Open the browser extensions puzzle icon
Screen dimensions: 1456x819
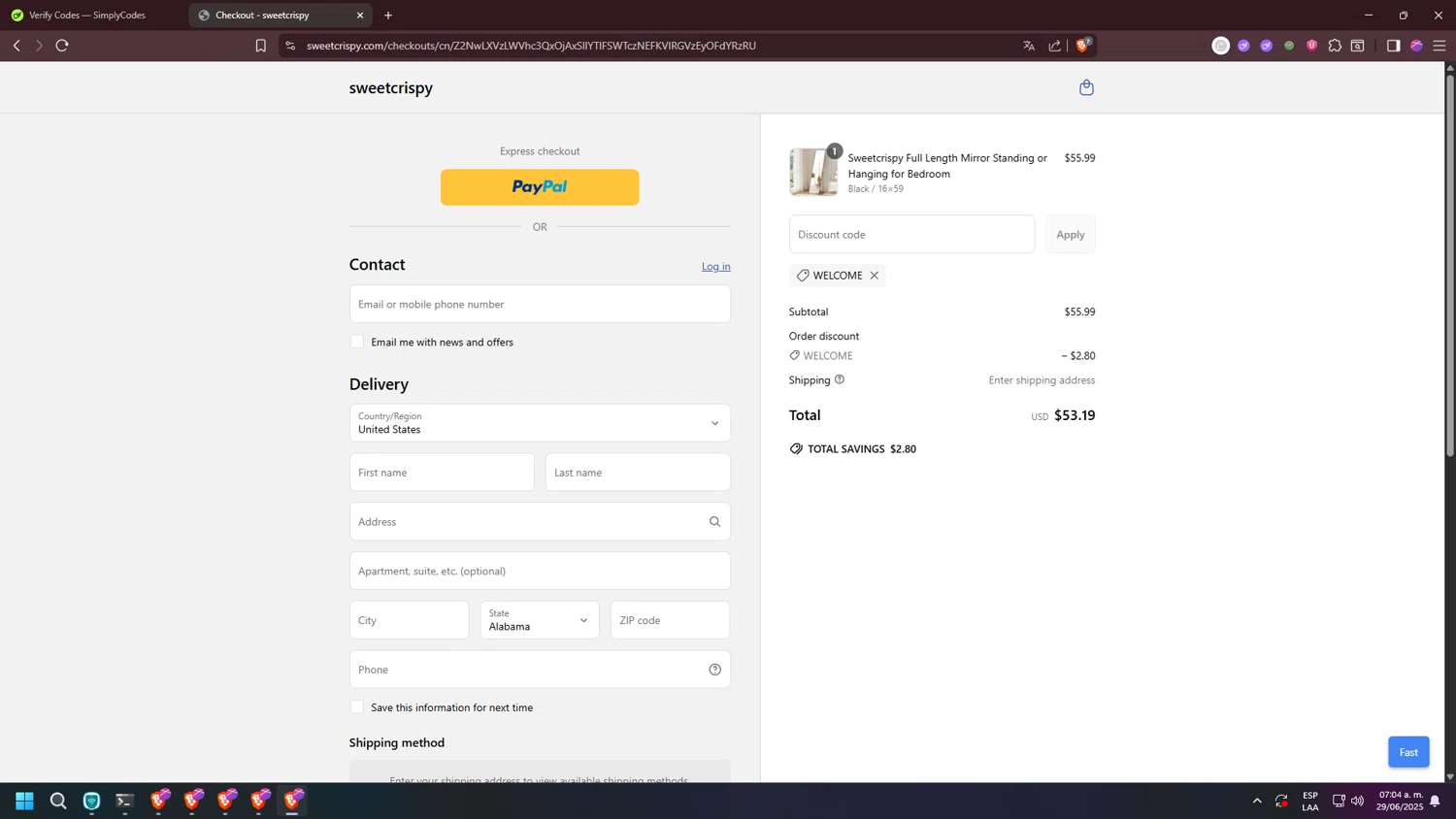click(1335, 46)
